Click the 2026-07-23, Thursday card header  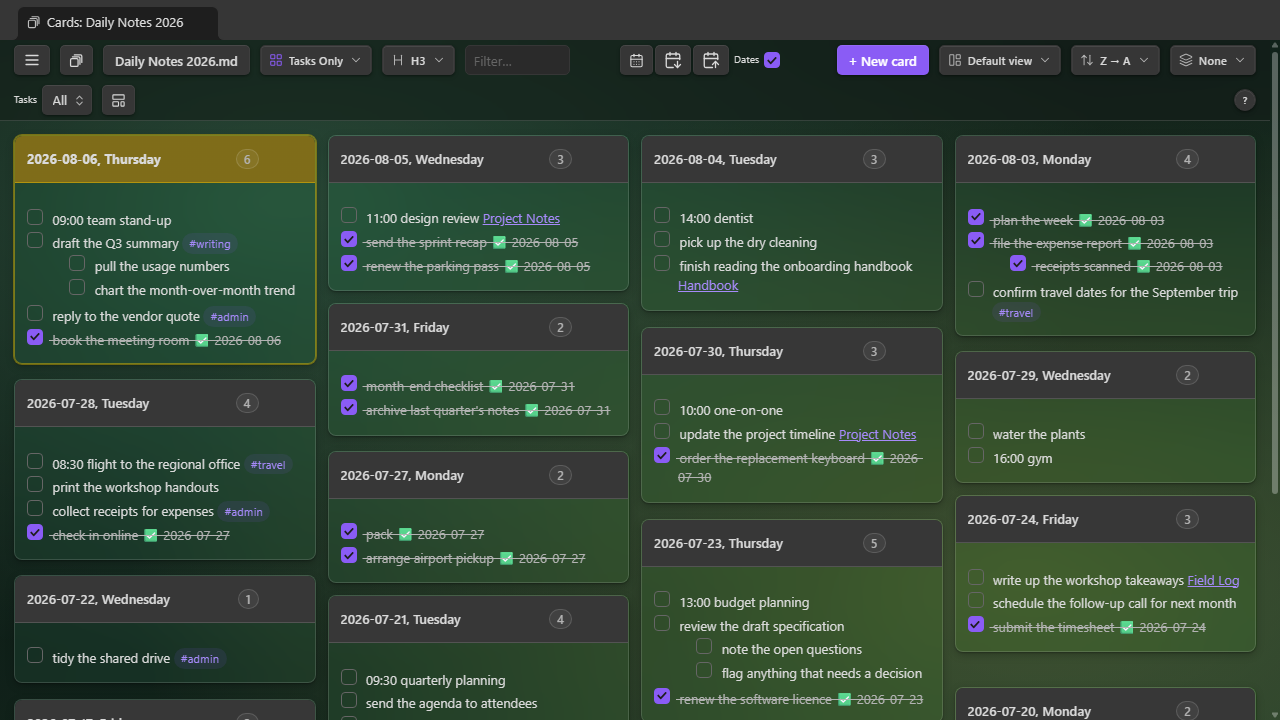[x=792, y=543]
